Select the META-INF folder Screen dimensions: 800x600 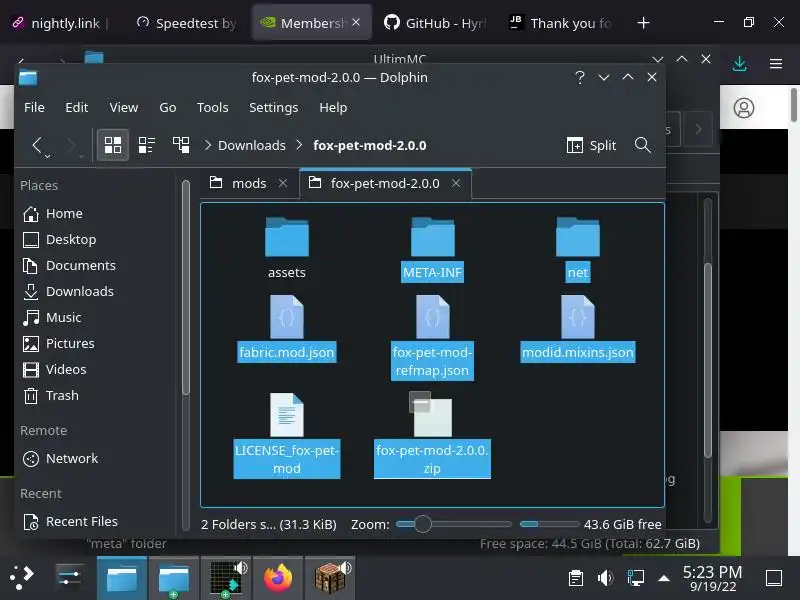point(433,248)
